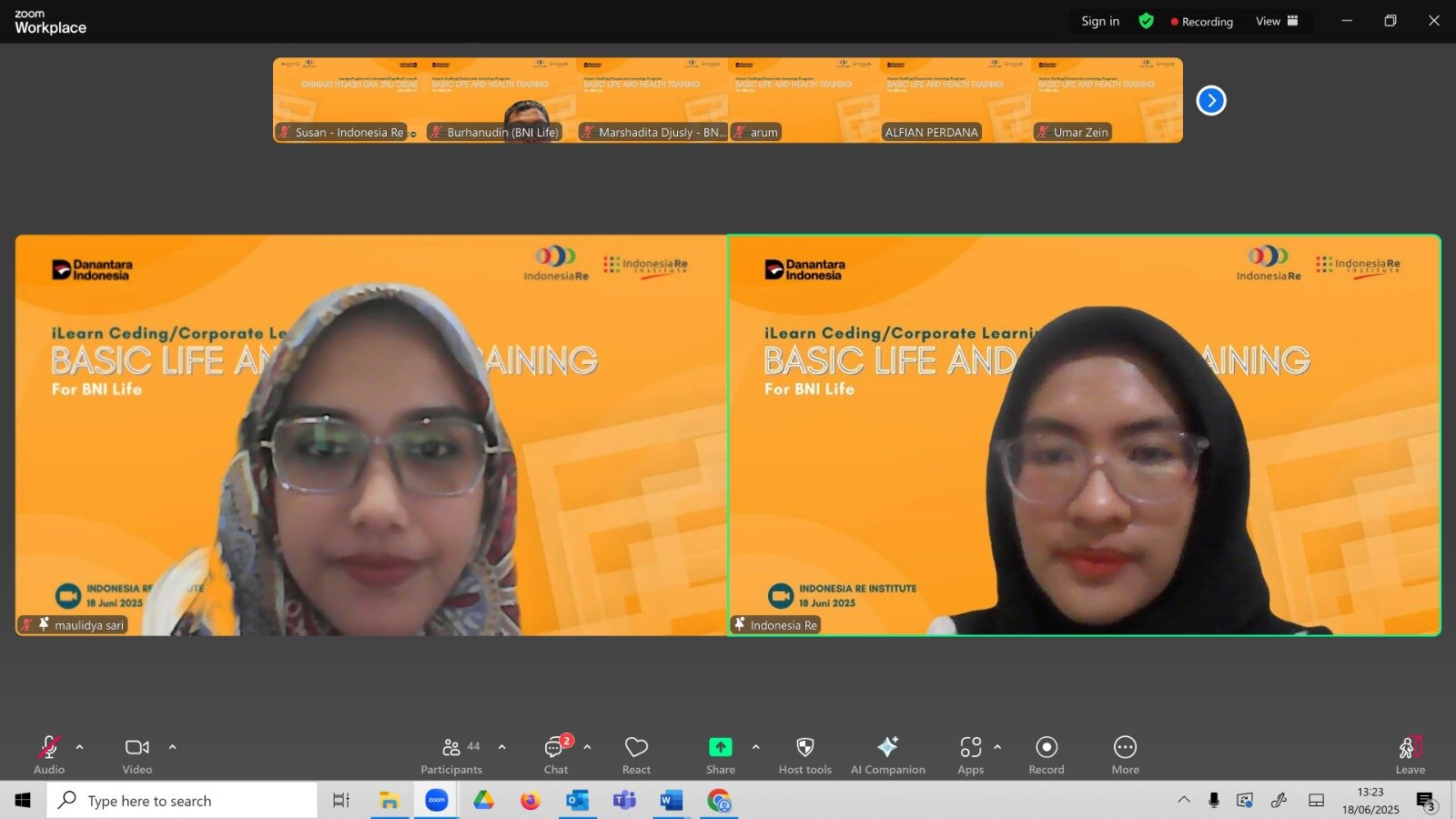Open Firefox from the taskbar
Image resolution: width=1456 pixels, height=819 pixels.
(x=531, y=801)
